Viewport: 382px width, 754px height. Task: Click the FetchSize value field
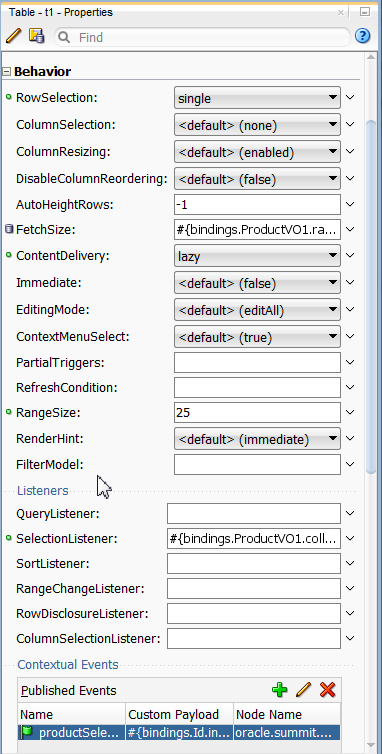pos(257,229)
